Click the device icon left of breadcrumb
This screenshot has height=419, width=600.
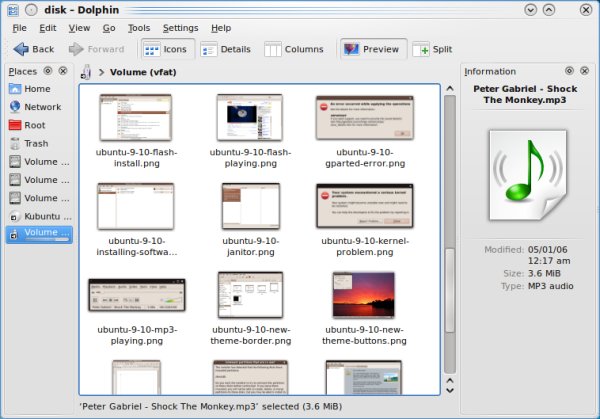pyautogui.click(x=88, y=72)
